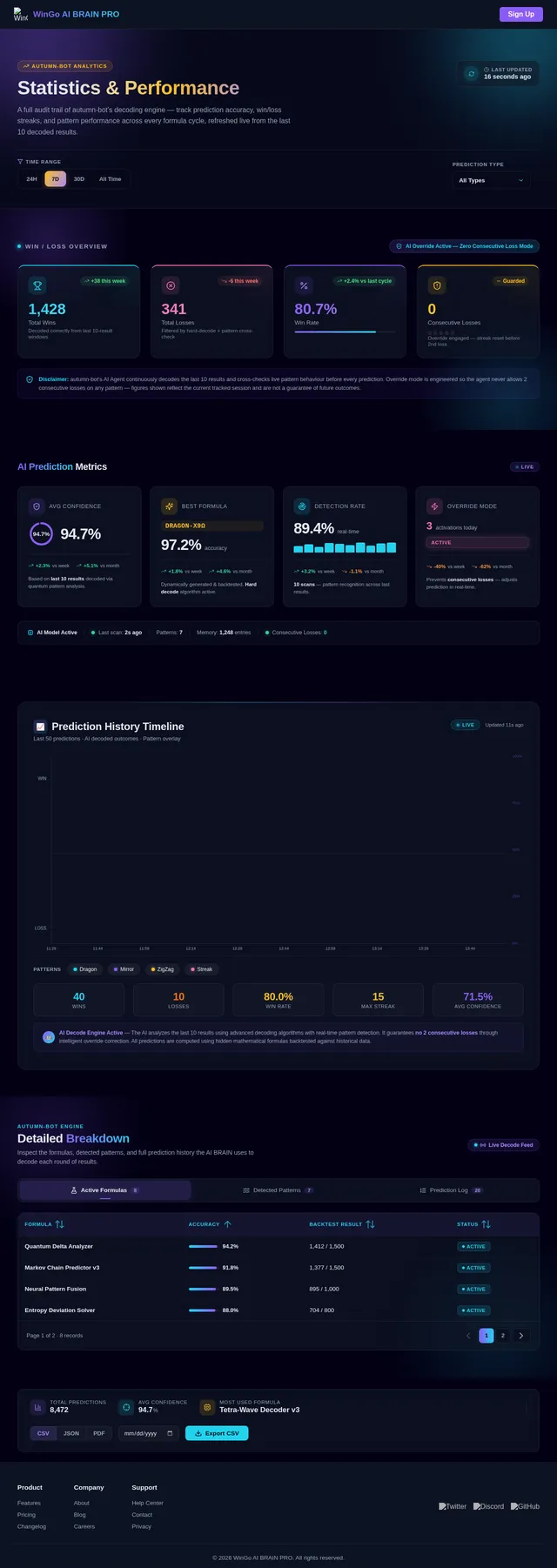Open the Prediction Log tab
The width and height of the screenshot is (557, 1568).
(451, 1189)
